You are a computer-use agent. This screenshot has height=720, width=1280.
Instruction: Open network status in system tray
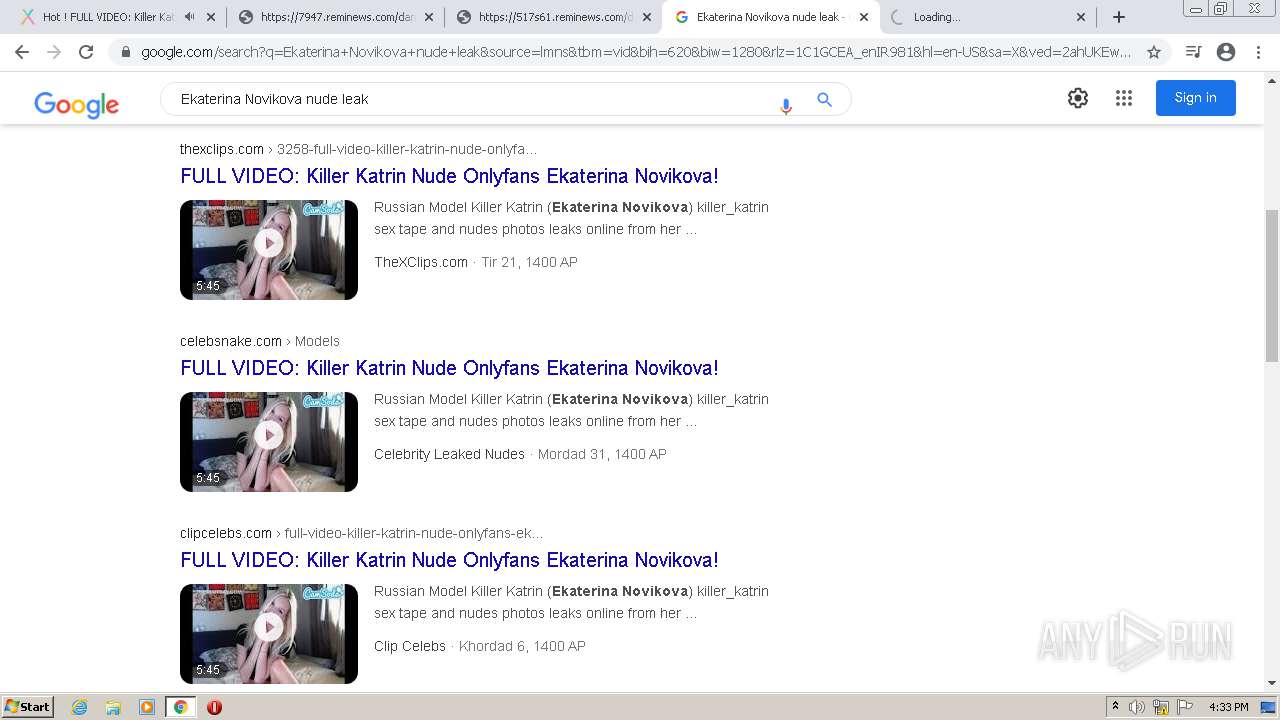click(x=1161, y=707)
